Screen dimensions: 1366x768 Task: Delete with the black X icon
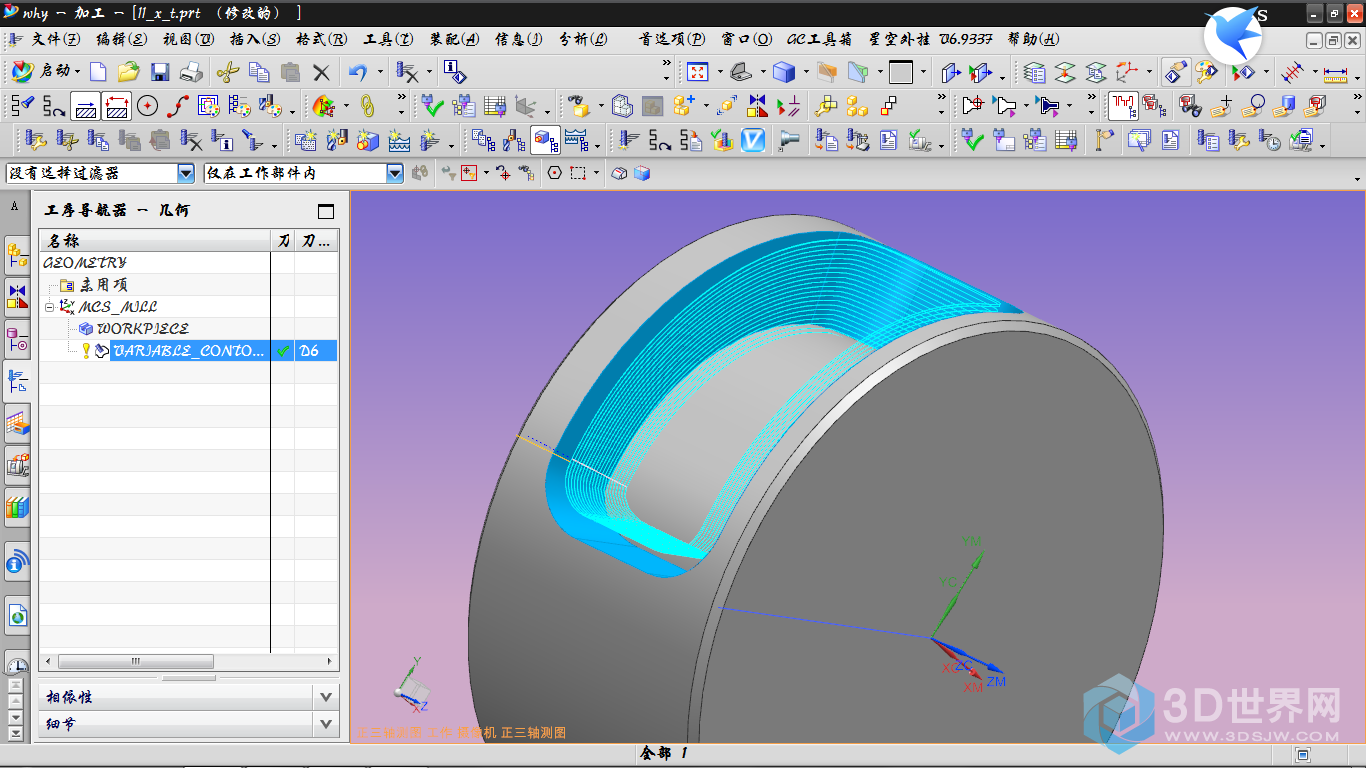click(321, 72)
